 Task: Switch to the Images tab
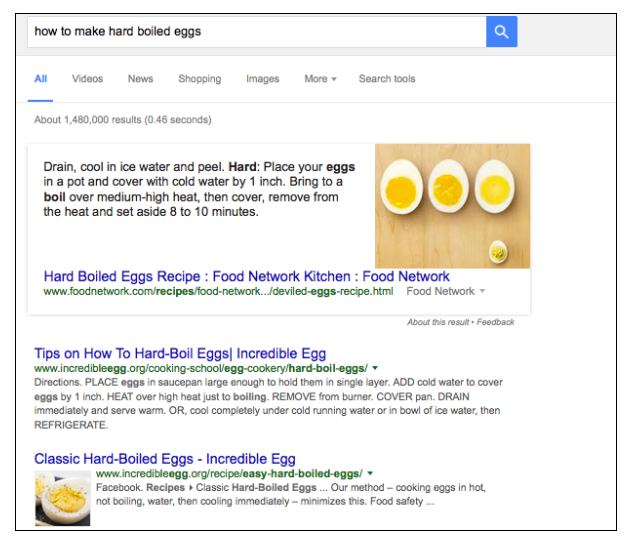pos(262,79)
